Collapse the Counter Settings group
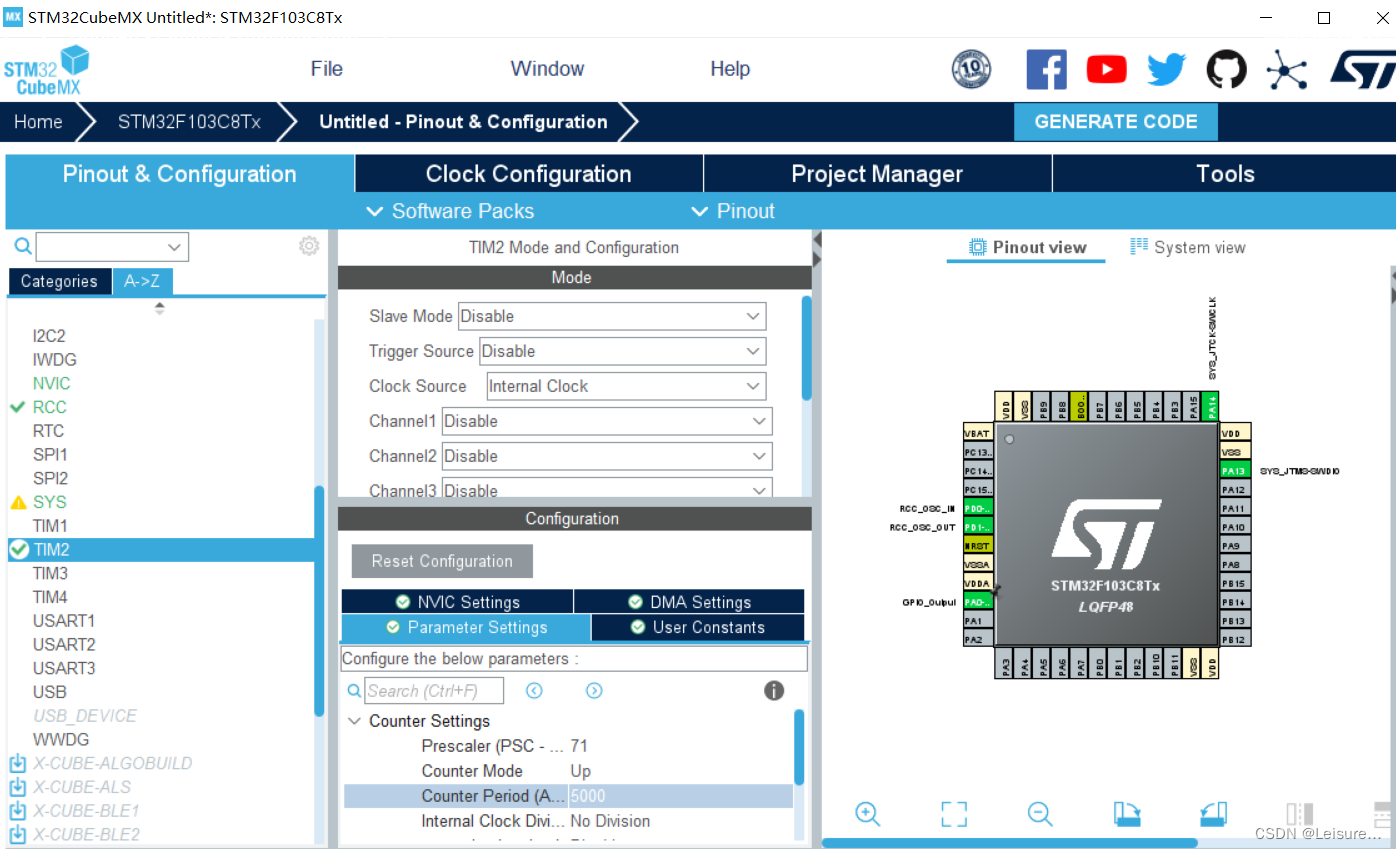Image resolution: width=1396 pixels, height=849 pixels. [354, 721]
